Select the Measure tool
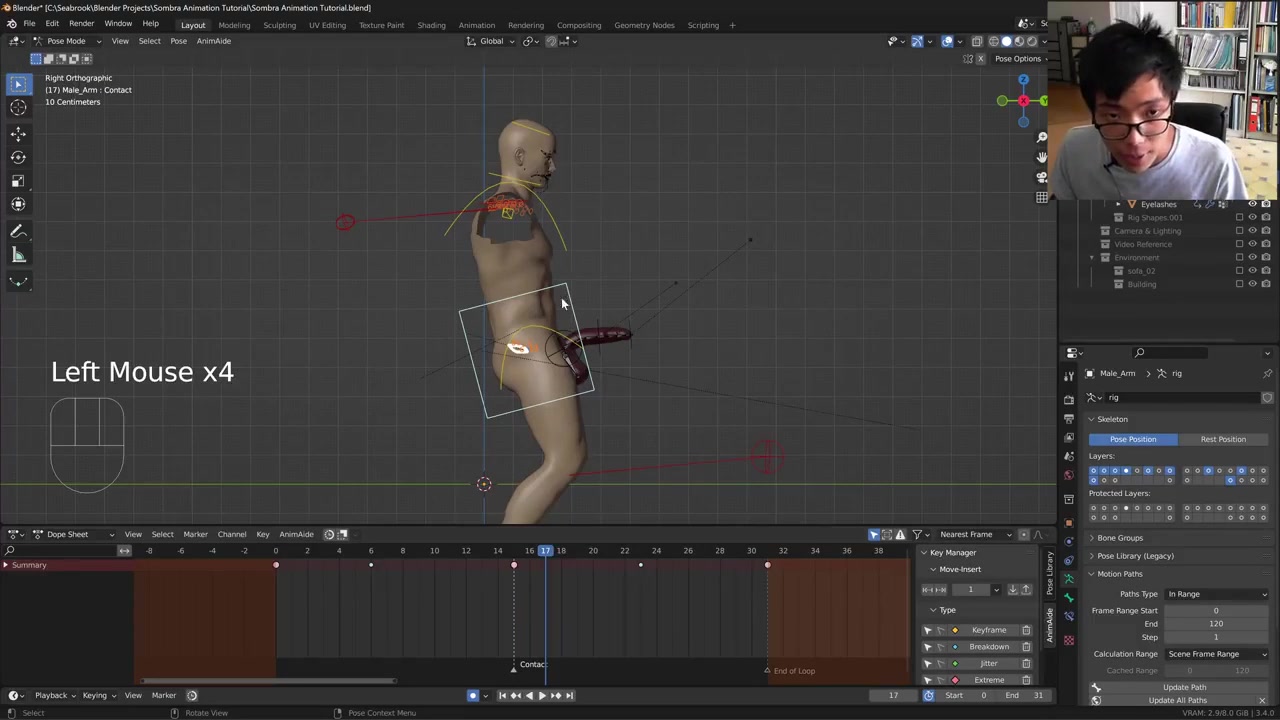The width and height of the screenshot is (1280, 720). (18, 255)
